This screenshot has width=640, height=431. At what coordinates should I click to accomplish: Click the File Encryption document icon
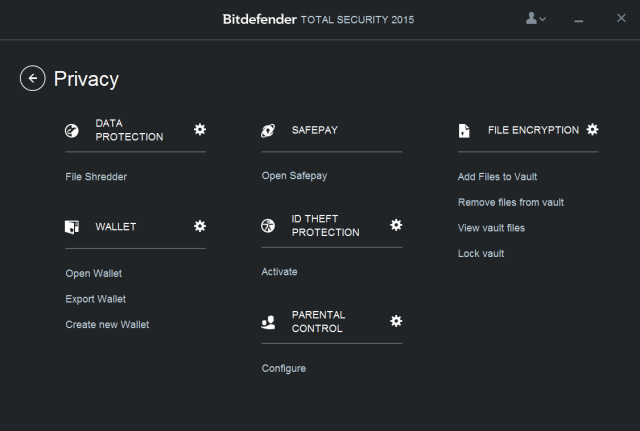[464, 131]
